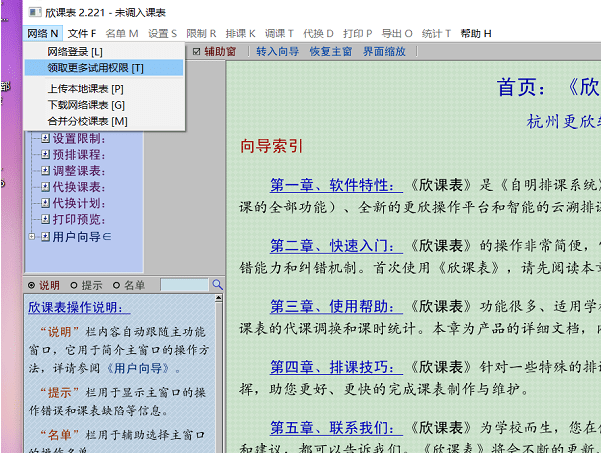This screenshot has height=453, width=602.
Task: Choose 下载网络课表 [G] menu entry
Action: pos(86,105)
